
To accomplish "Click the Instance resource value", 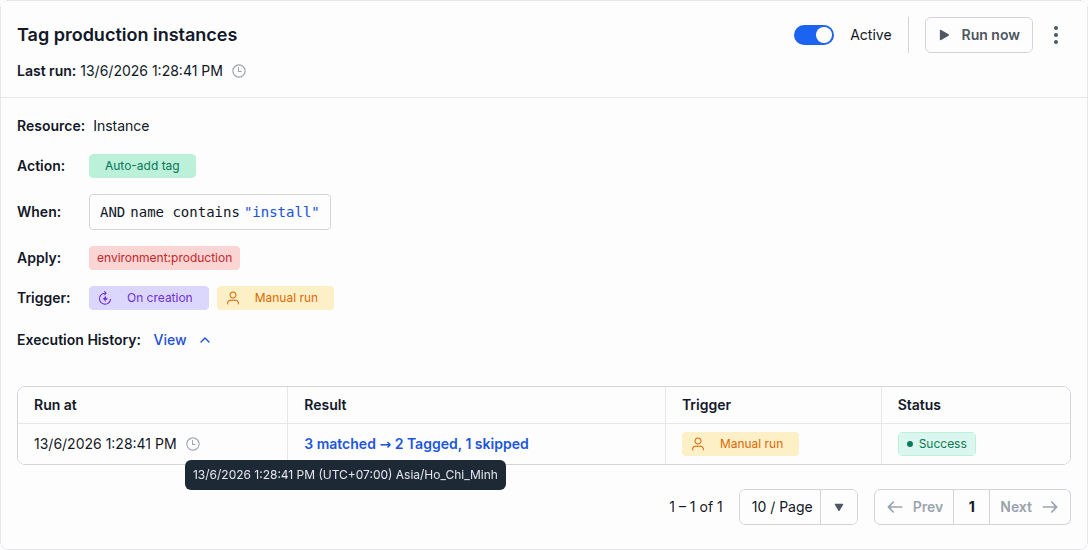I will point(121,126).
